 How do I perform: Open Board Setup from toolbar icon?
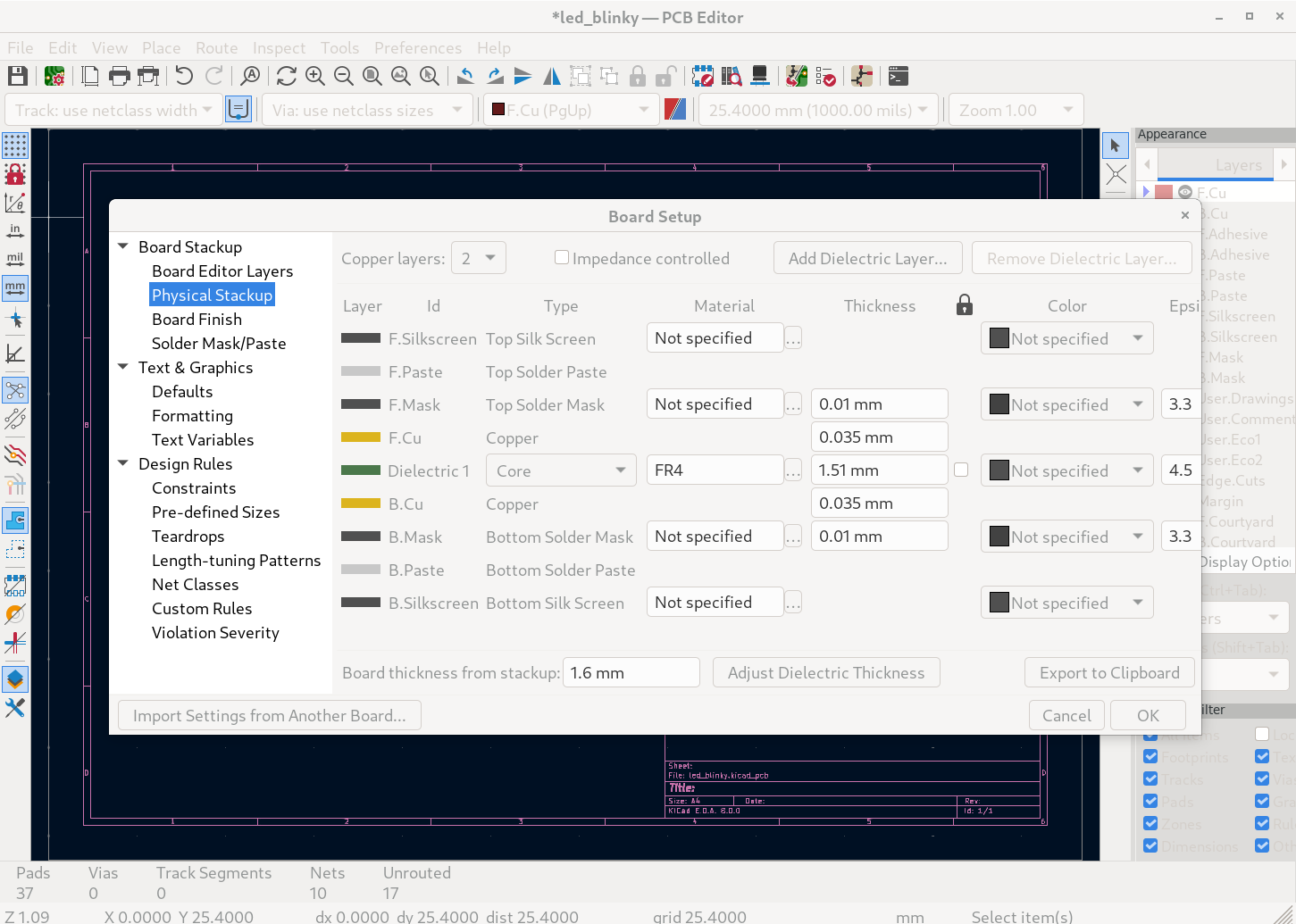coord(54,76)
